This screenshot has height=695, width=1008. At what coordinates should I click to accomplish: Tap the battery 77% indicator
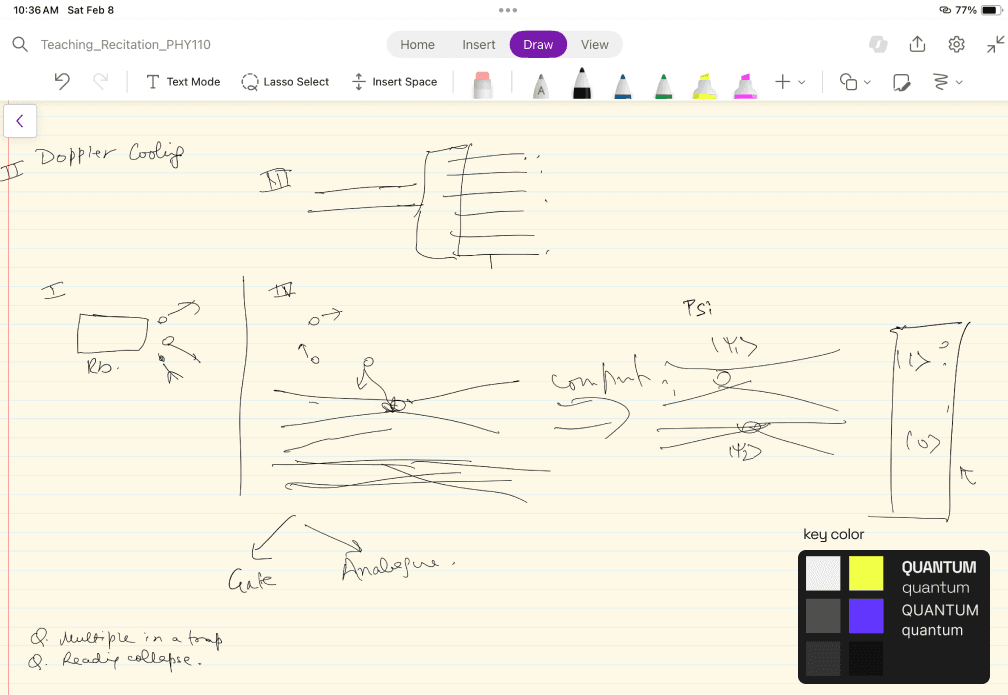point(978,10)
